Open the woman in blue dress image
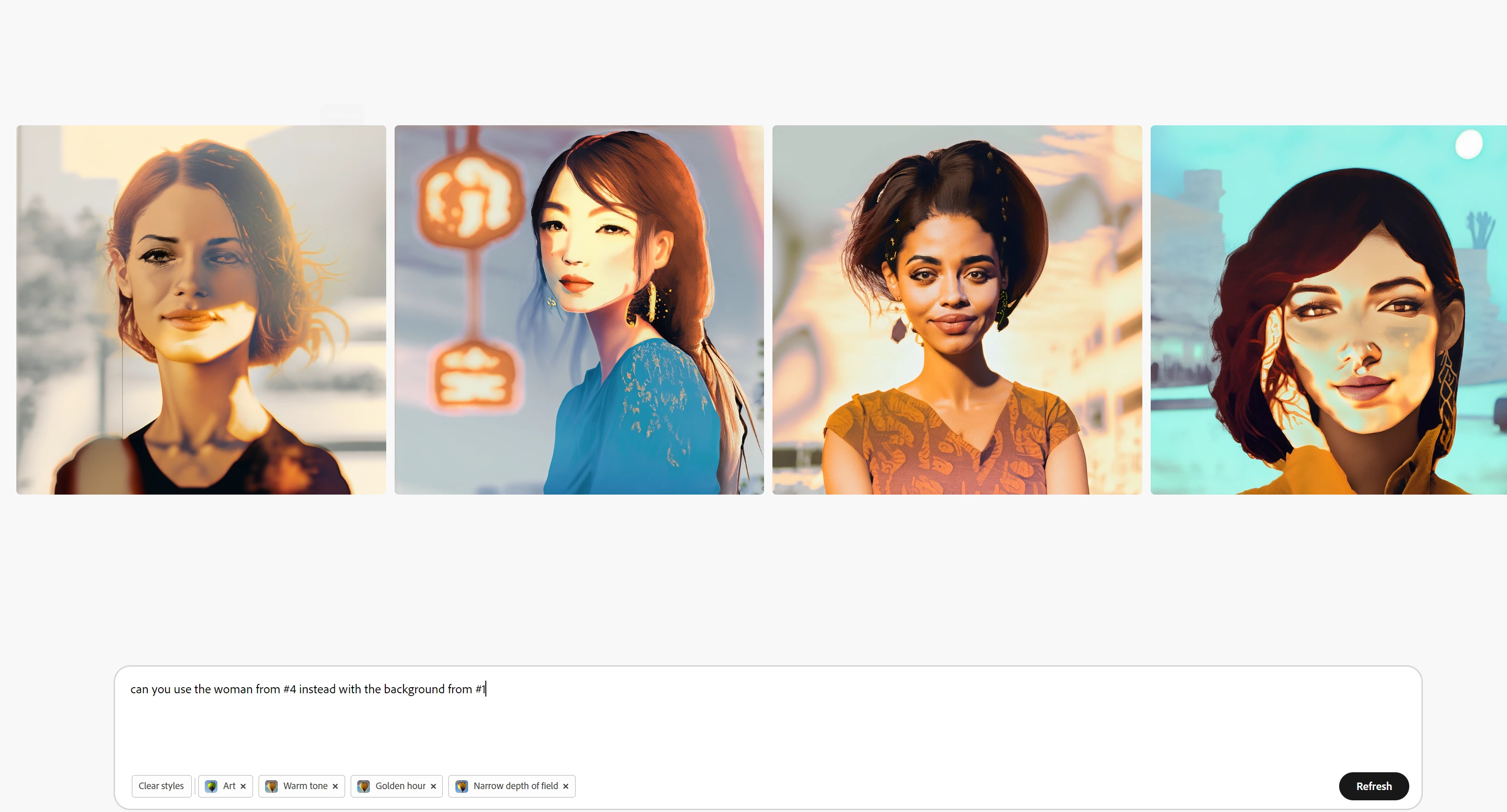Viewport: 1507px width, 812px height. pyautogui.click(x=579, y=310)
